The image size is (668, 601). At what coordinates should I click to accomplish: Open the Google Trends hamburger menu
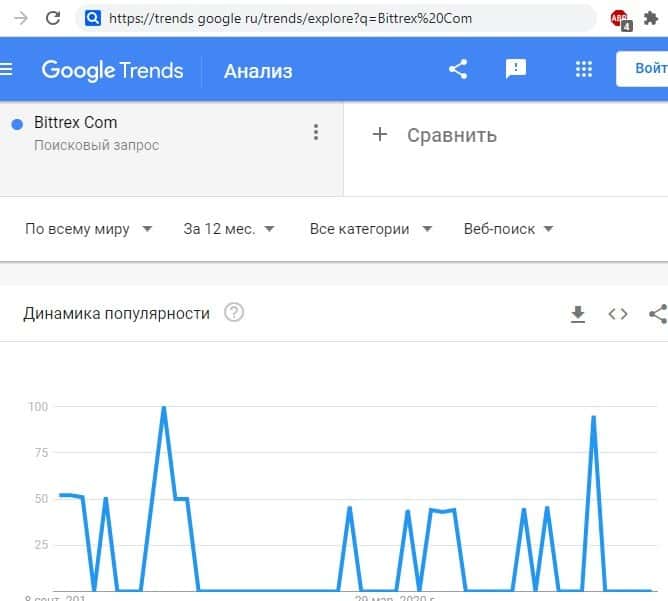point(7,70)
